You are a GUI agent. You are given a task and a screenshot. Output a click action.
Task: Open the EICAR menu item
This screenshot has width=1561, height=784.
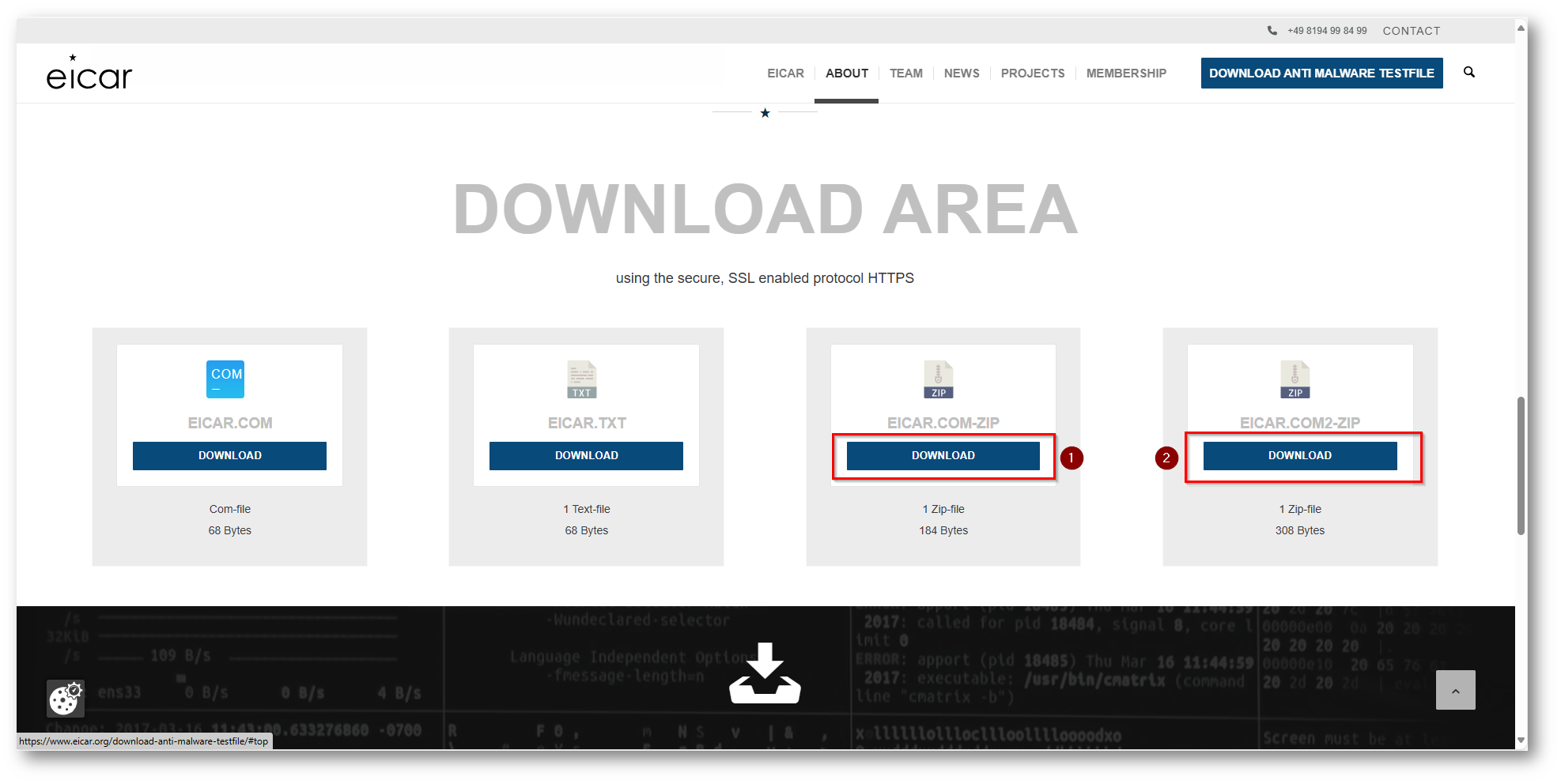click(x=785, y=73)
